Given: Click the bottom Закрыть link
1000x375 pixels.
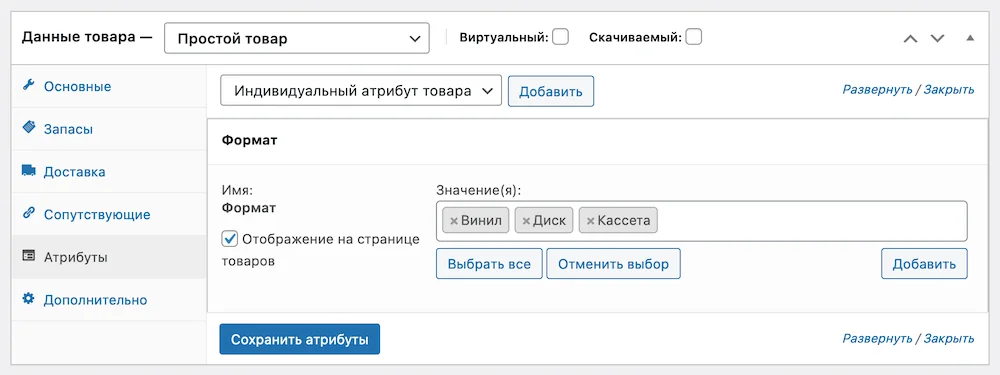Looking at the screenshot, I should 949,338.
